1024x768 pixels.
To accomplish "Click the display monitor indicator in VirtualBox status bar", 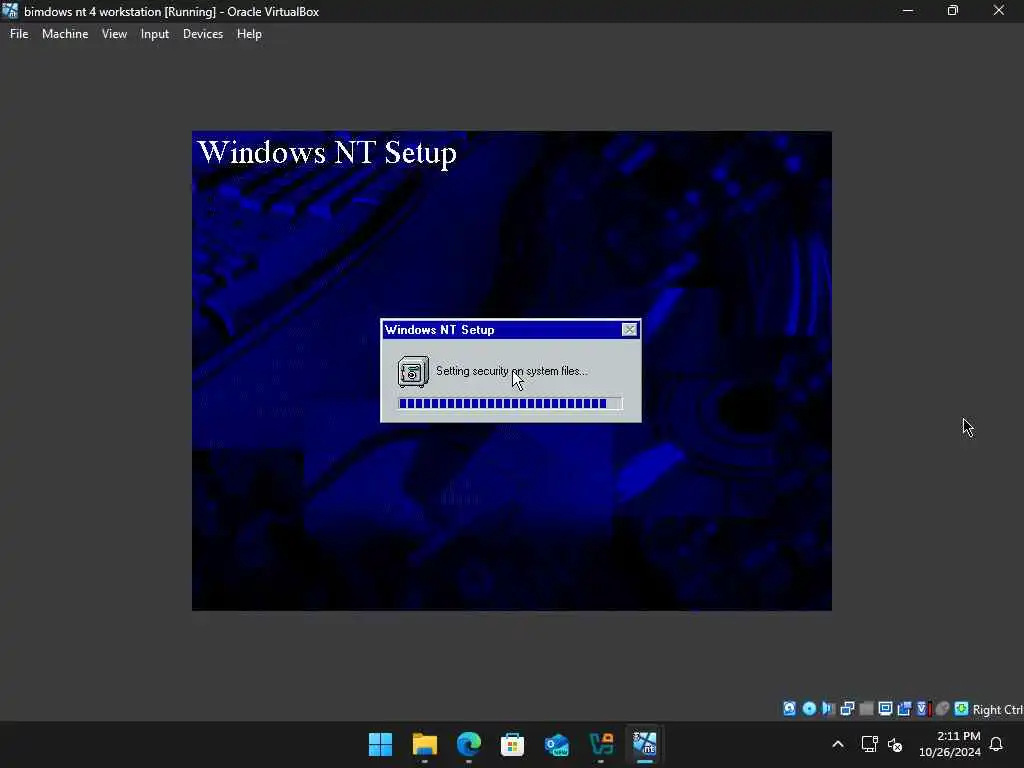I will [x=886, y=709].
